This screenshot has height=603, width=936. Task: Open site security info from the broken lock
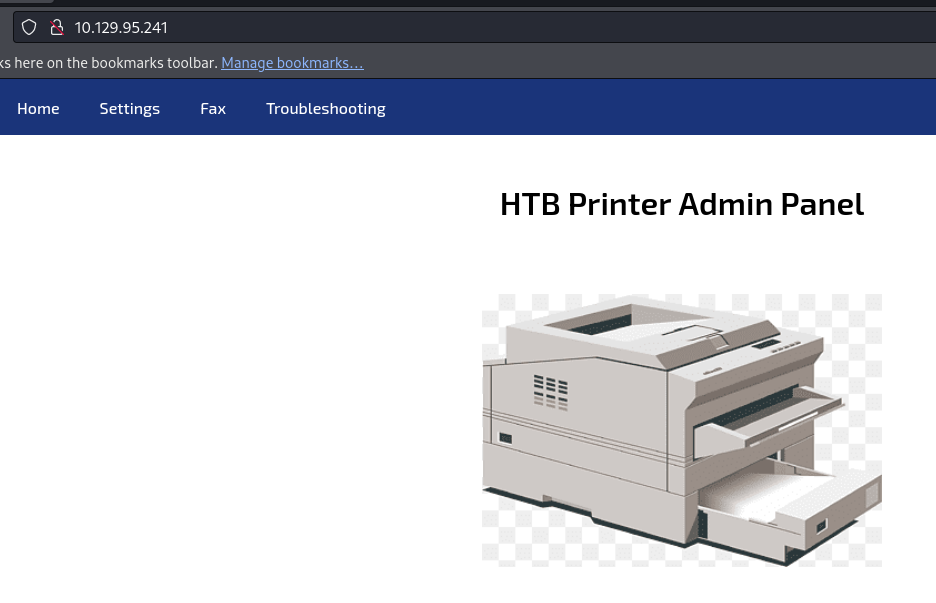[57, 27]
